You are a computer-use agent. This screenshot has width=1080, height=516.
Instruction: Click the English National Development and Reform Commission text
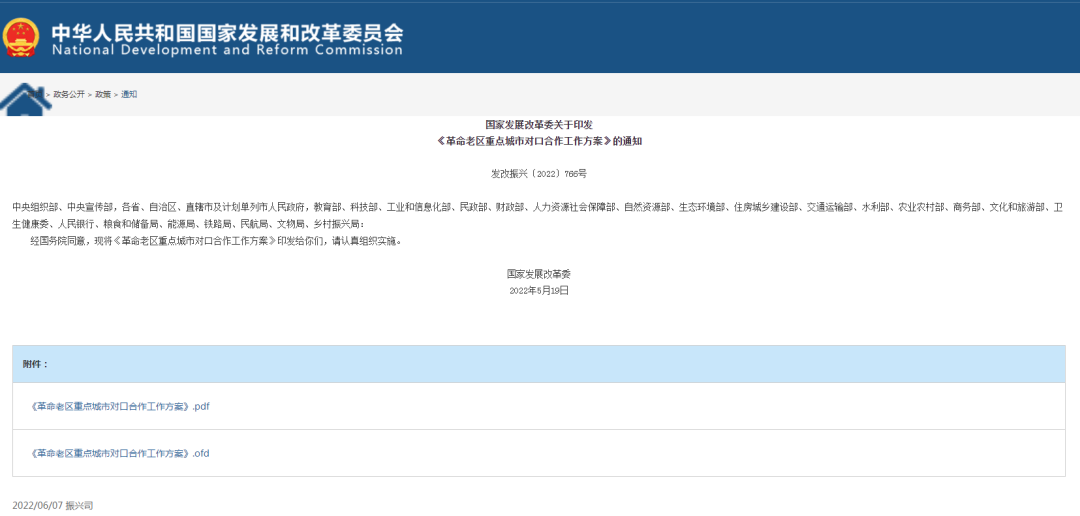point(227,51)
